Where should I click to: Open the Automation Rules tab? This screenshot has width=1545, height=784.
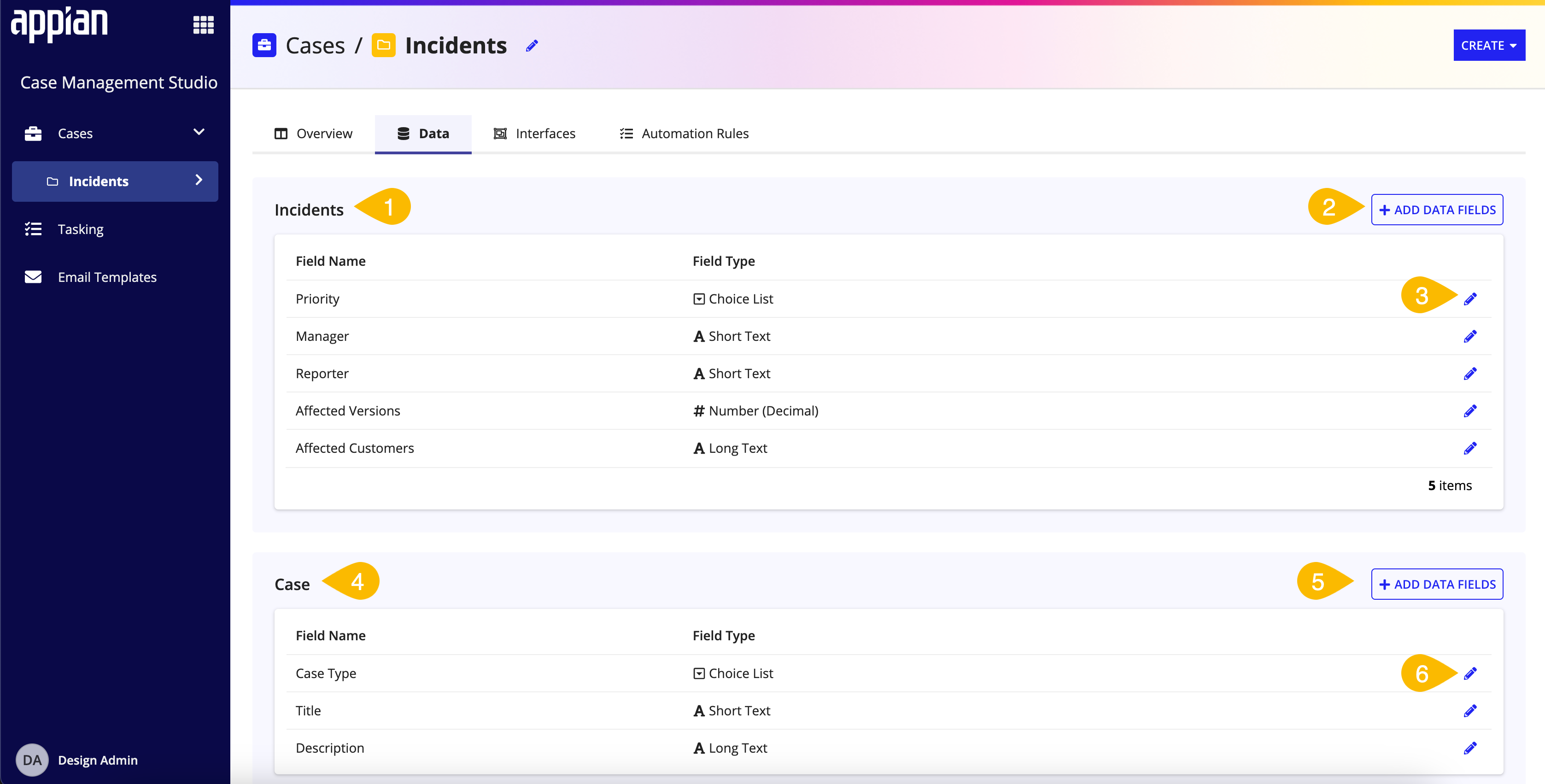685,134
